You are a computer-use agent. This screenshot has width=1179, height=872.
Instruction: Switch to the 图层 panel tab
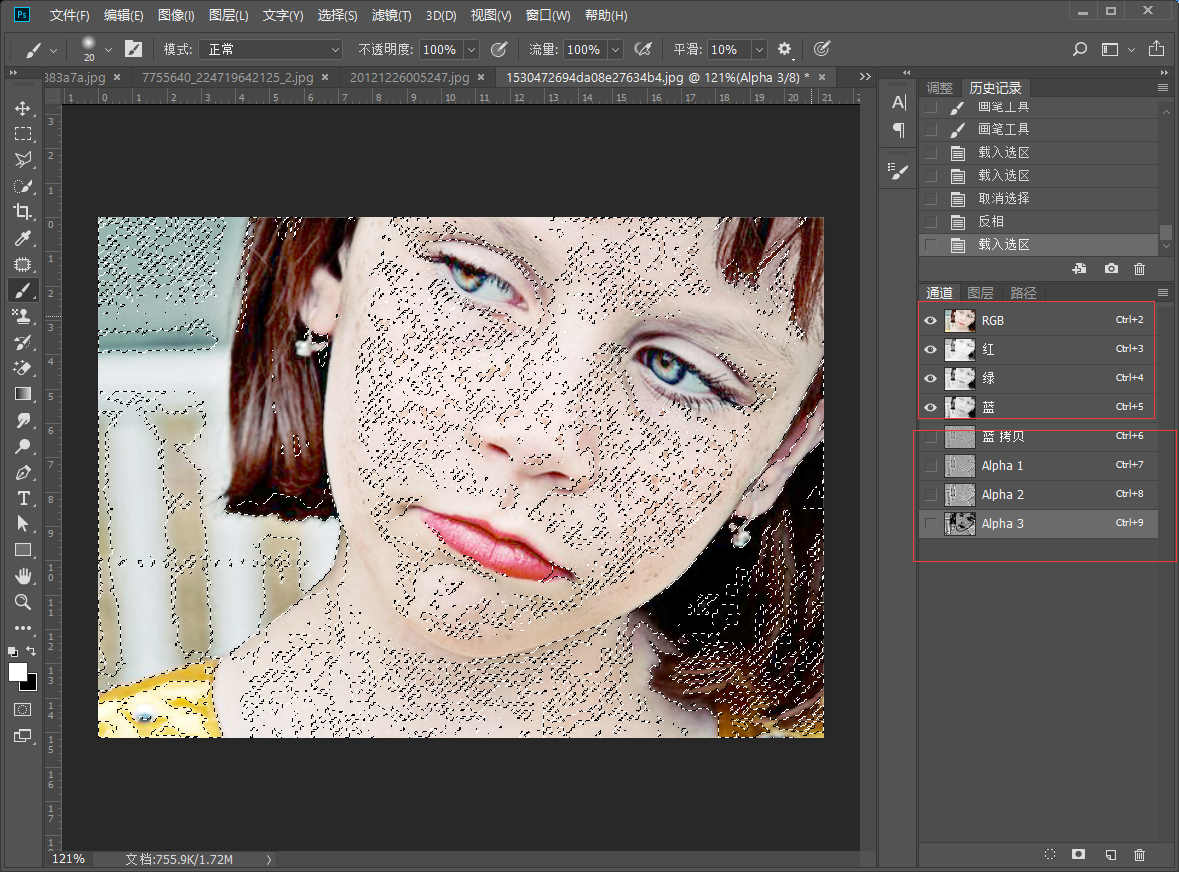tap(980, 293)
